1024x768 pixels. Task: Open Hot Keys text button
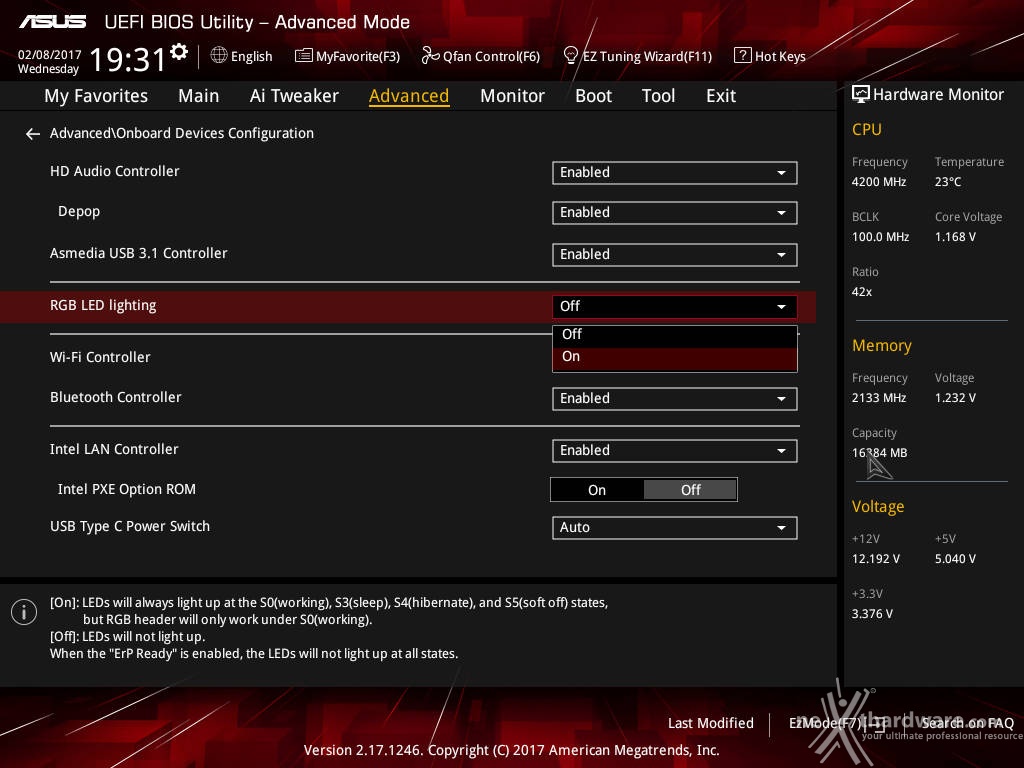click(x=780, y=57)
